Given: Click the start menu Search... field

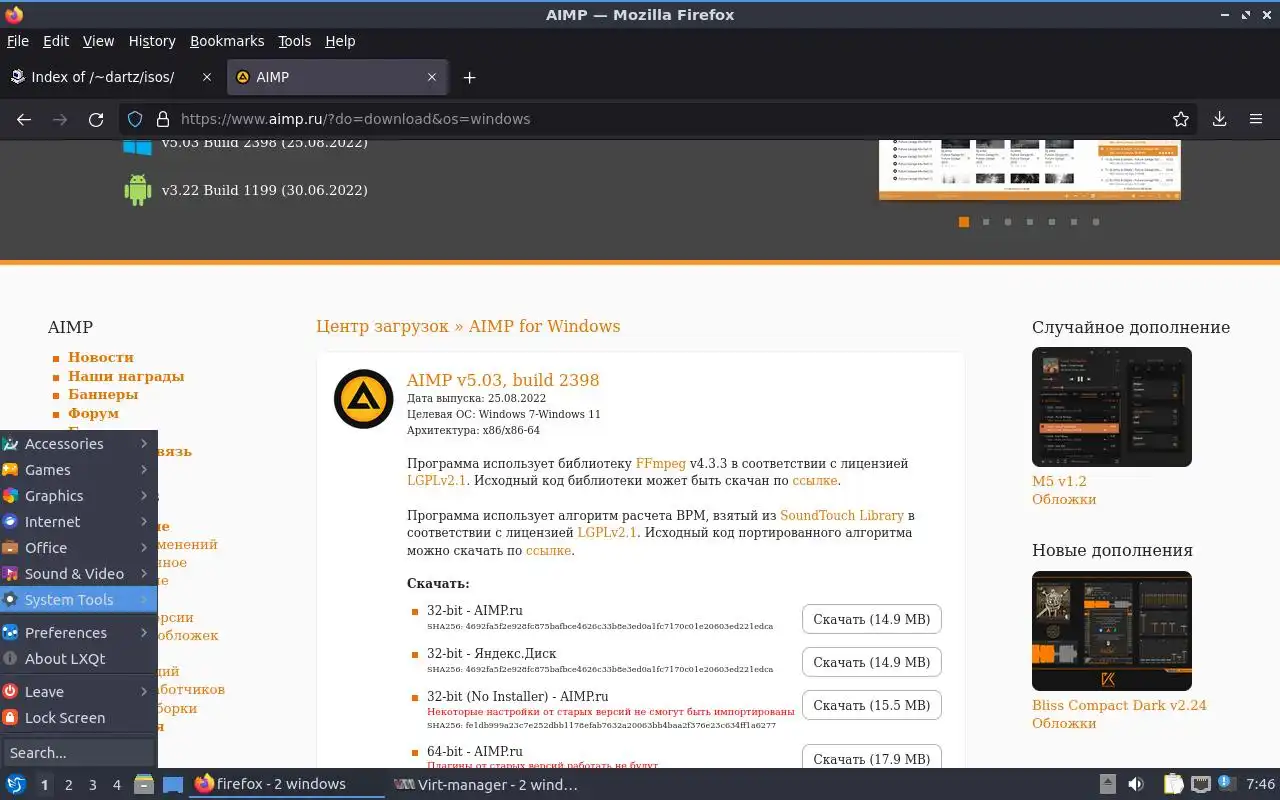Looking at the screenshot, I should click(x=78, y=753).
